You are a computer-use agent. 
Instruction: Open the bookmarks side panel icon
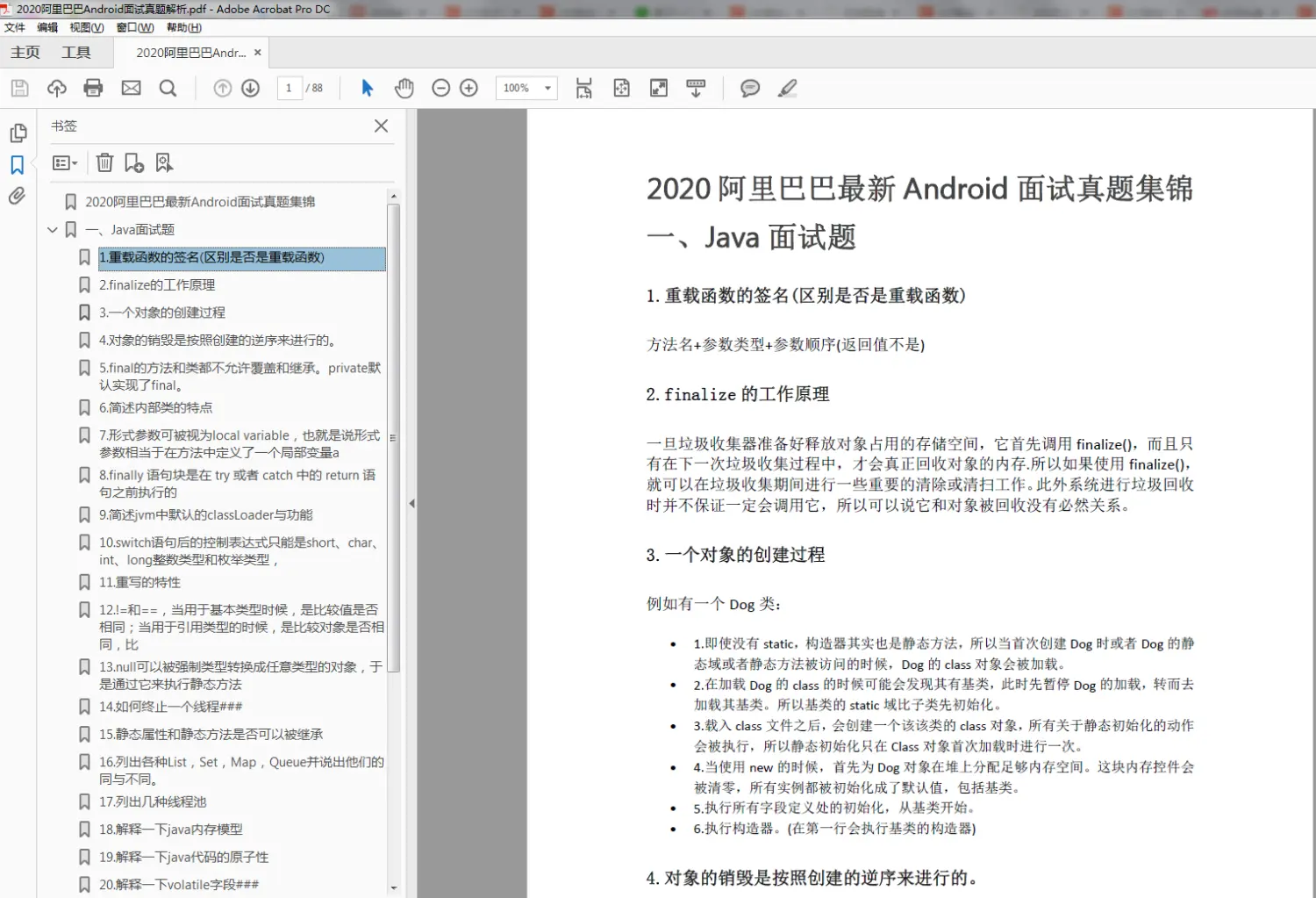[17, 165]
